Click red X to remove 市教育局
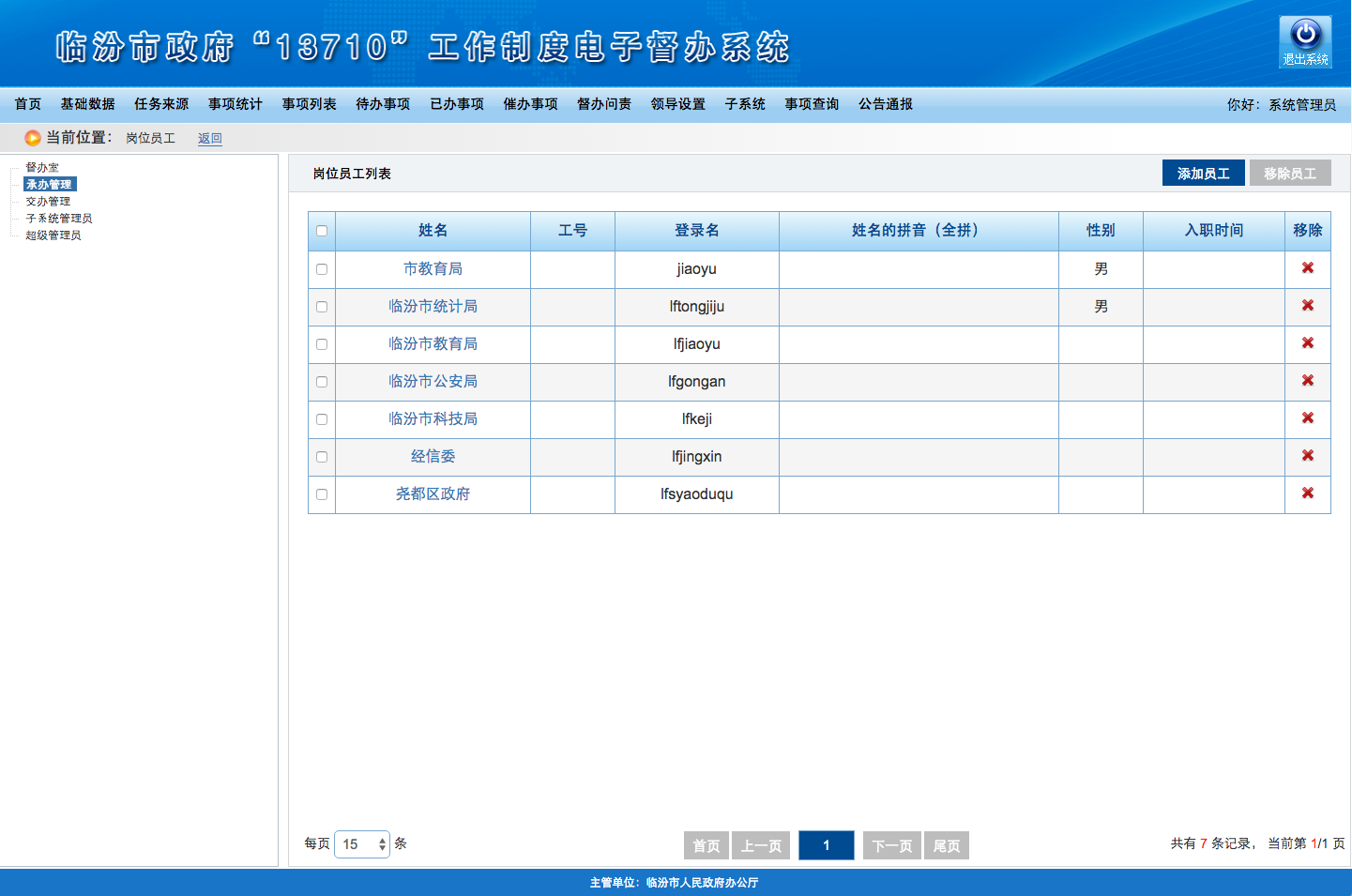1352x896 pixels. [1307, 268]
